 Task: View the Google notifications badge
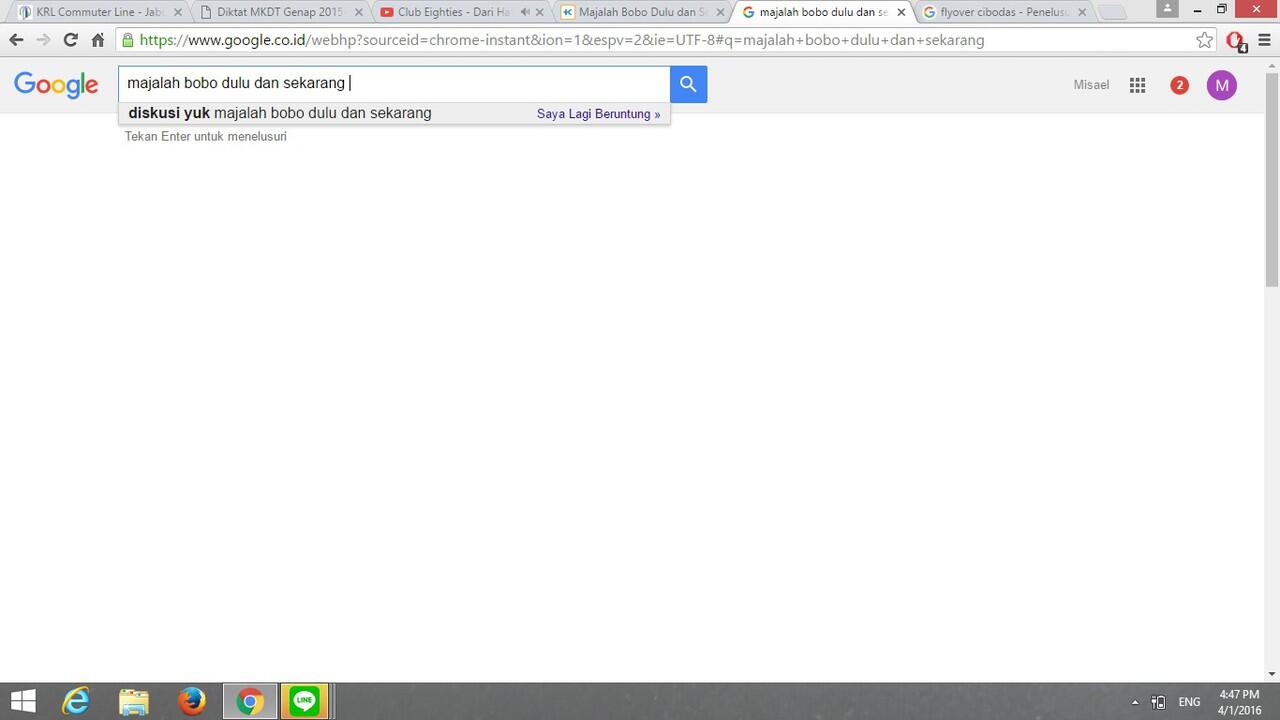(1179, 85)
